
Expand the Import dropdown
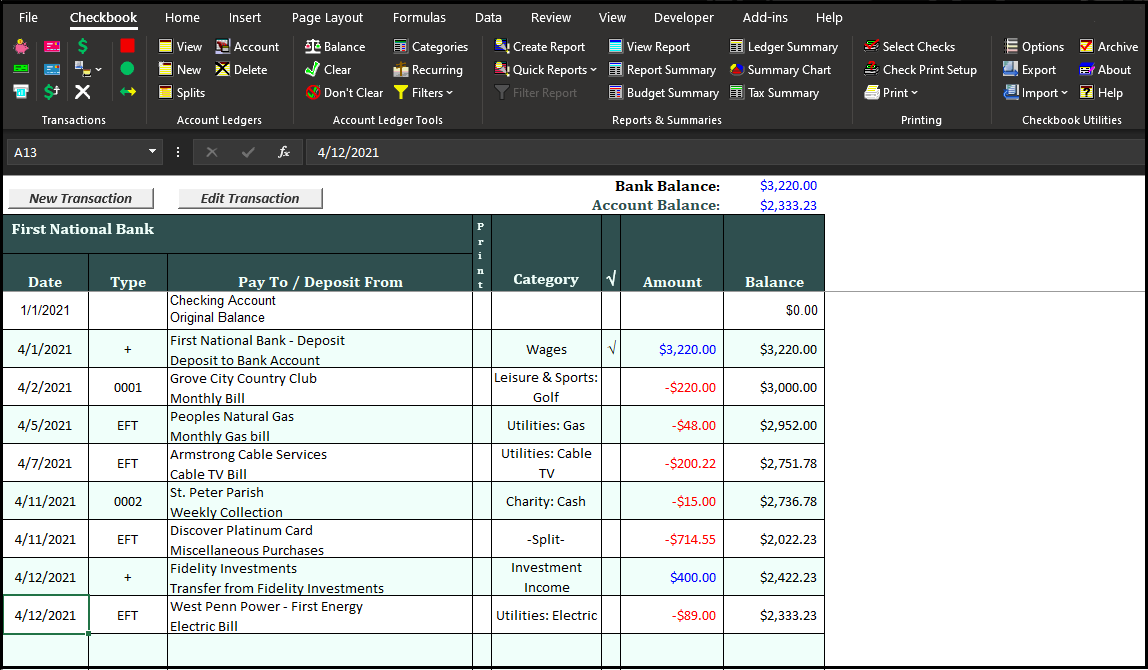(x=1036, y=92)
